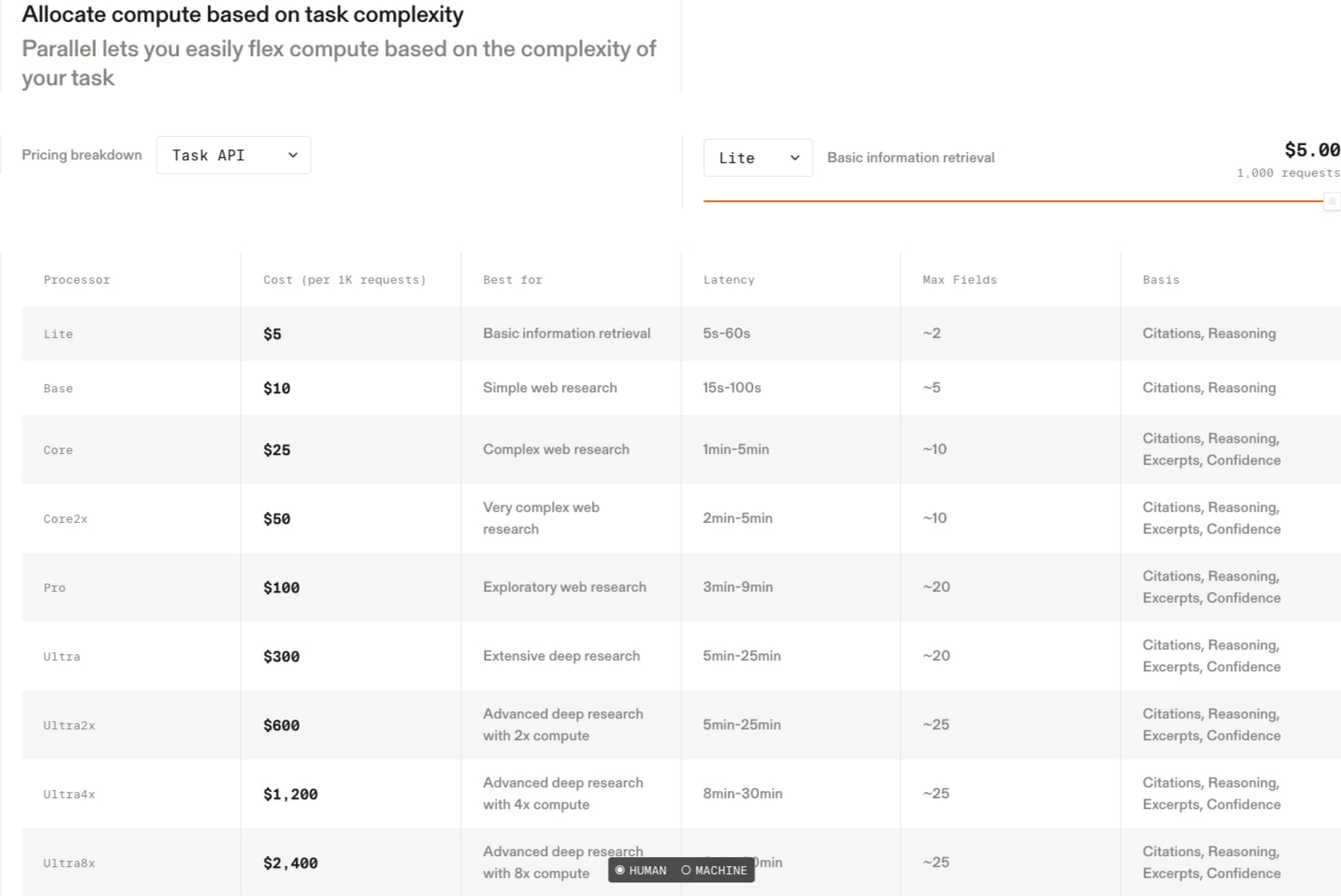Select the Pro processor row name
This screenshot has width=1341, height=896.
coord(54,588)
